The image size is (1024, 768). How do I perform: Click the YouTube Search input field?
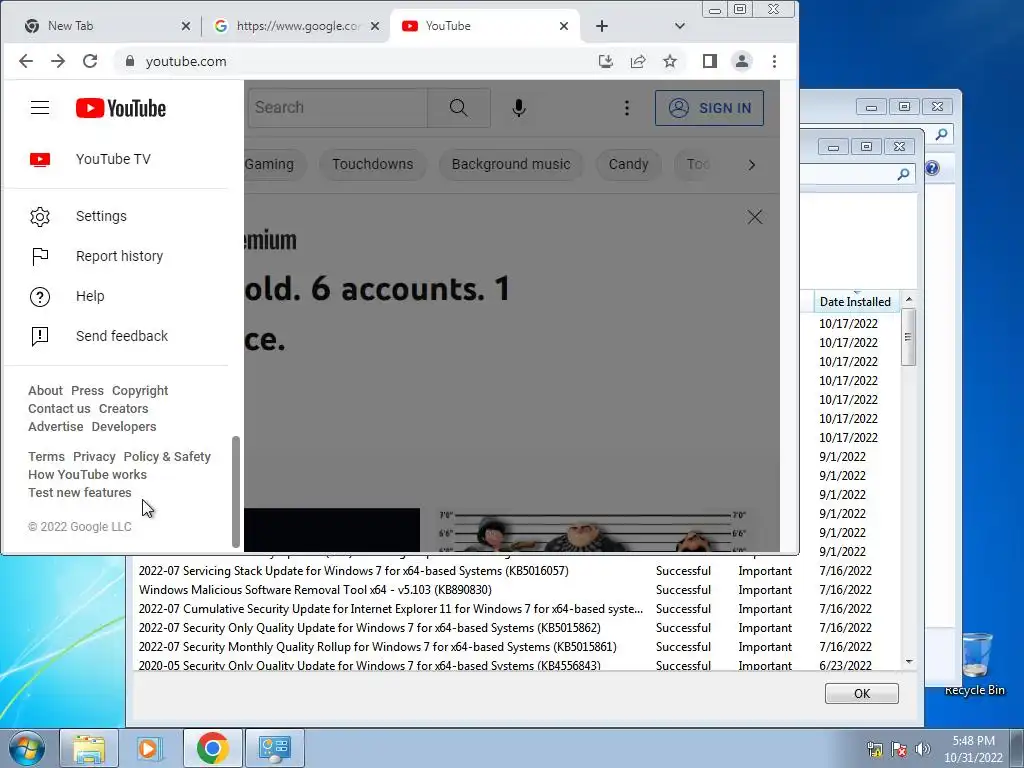(338, 108)
